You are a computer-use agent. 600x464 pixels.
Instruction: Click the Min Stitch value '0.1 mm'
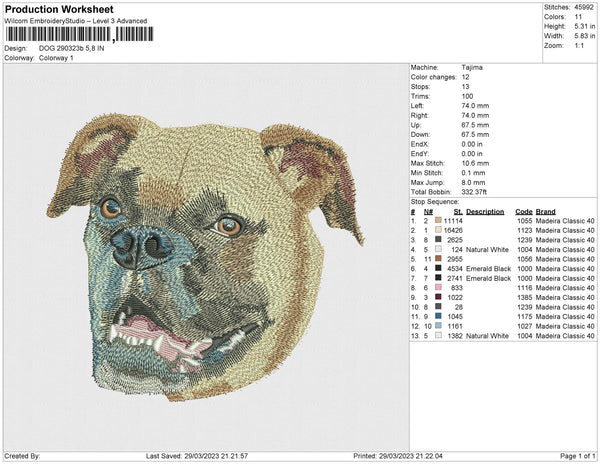473,173
